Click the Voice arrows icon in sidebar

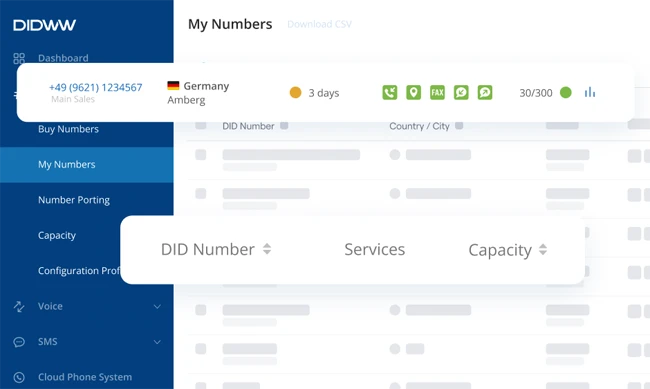[x=19, y=306]
